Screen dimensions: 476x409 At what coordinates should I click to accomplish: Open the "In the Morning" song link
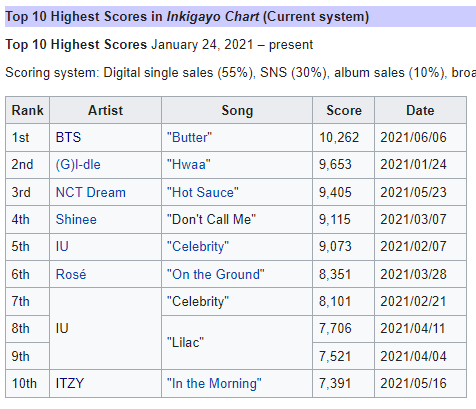coord(214,383)
